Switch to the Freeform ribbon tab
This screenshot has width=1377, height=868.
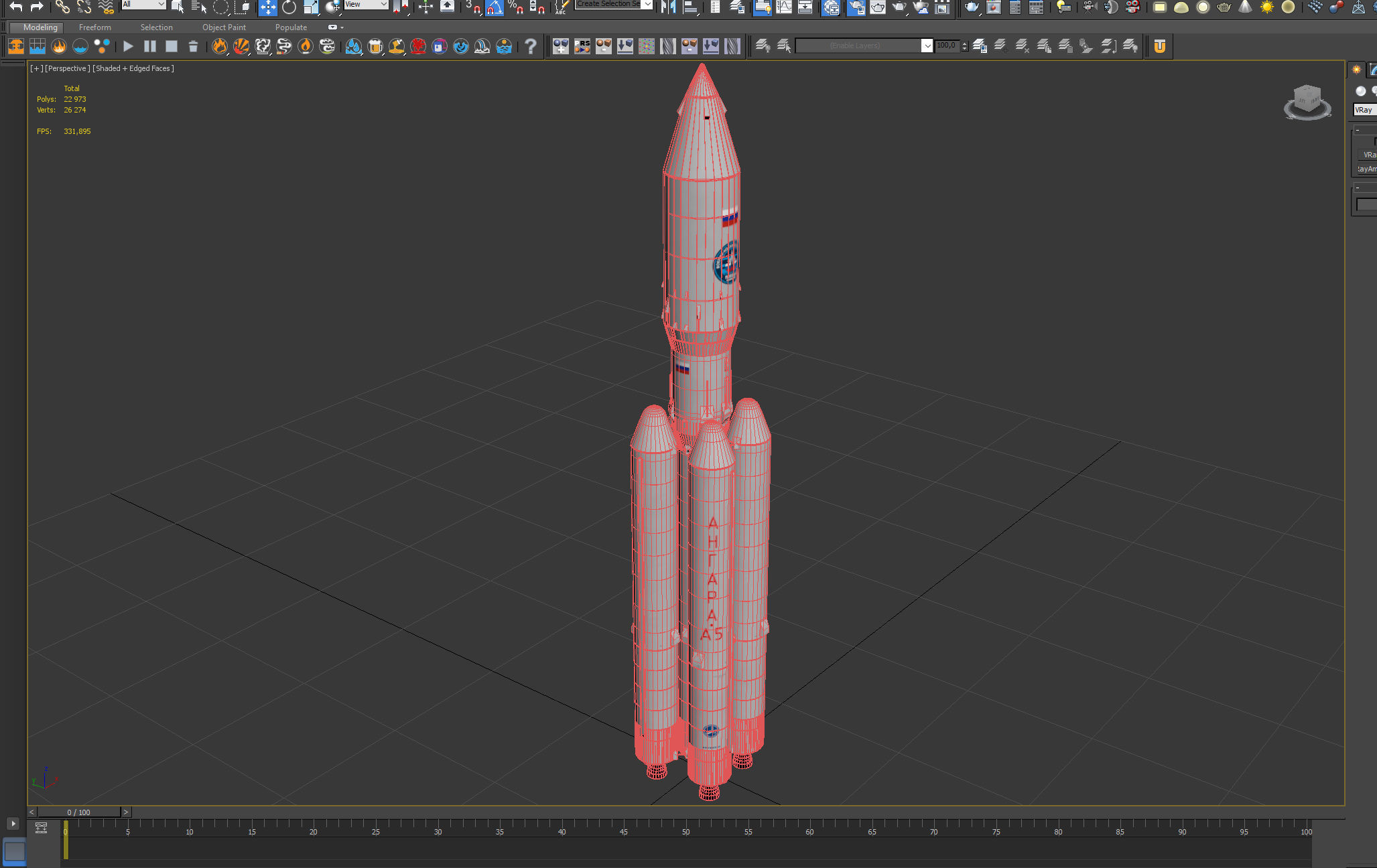click(94, 27)
